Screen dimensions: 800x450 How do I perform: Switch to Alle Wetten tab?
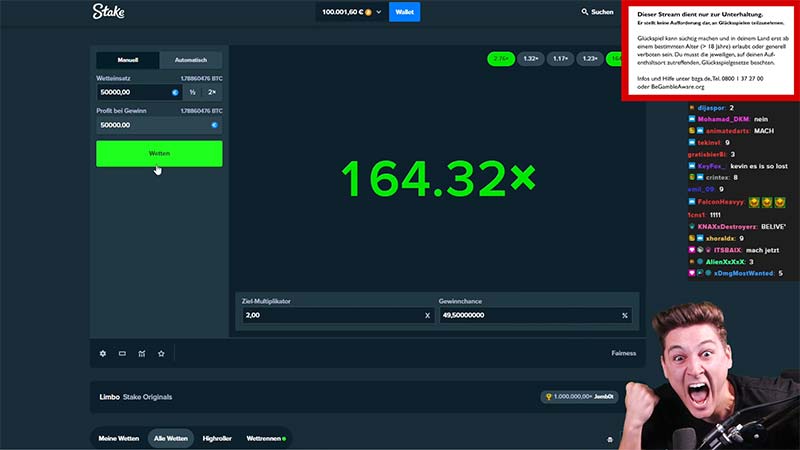click(x=171, y=438)
